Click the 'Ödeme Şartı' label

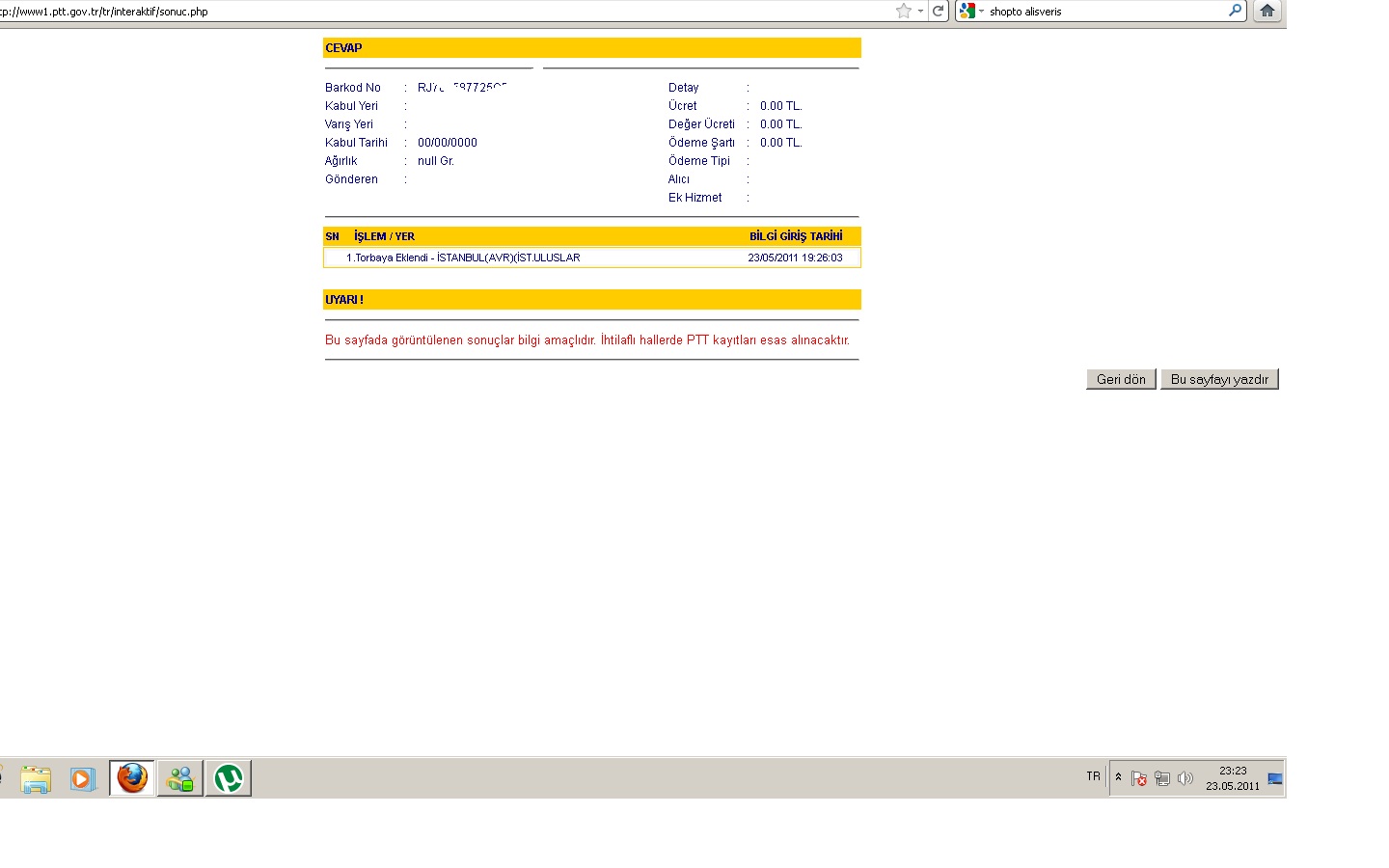pos(701,143)
